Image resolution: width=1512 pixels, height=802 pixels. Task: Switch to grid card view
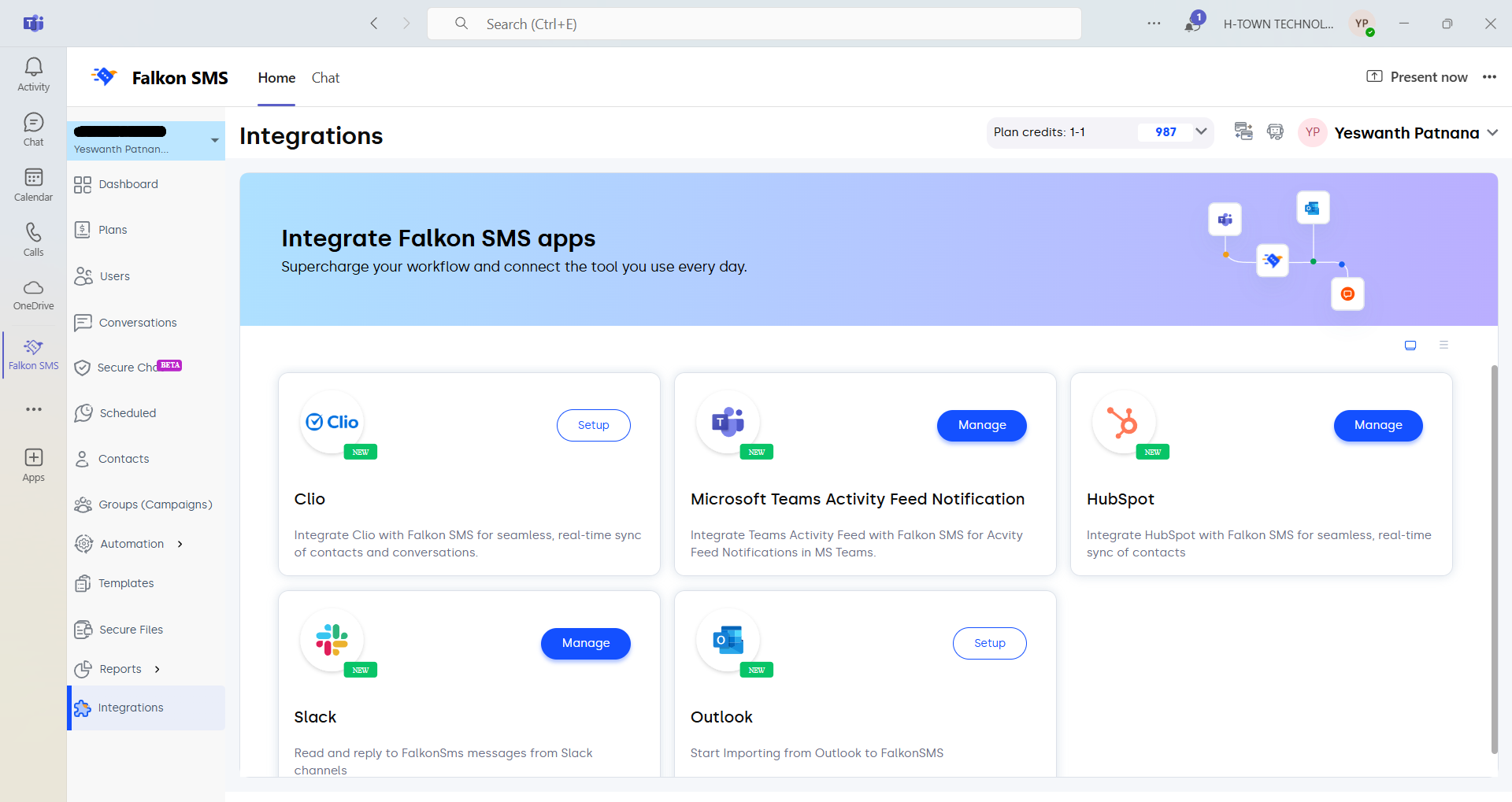[x=1410, y=346]
